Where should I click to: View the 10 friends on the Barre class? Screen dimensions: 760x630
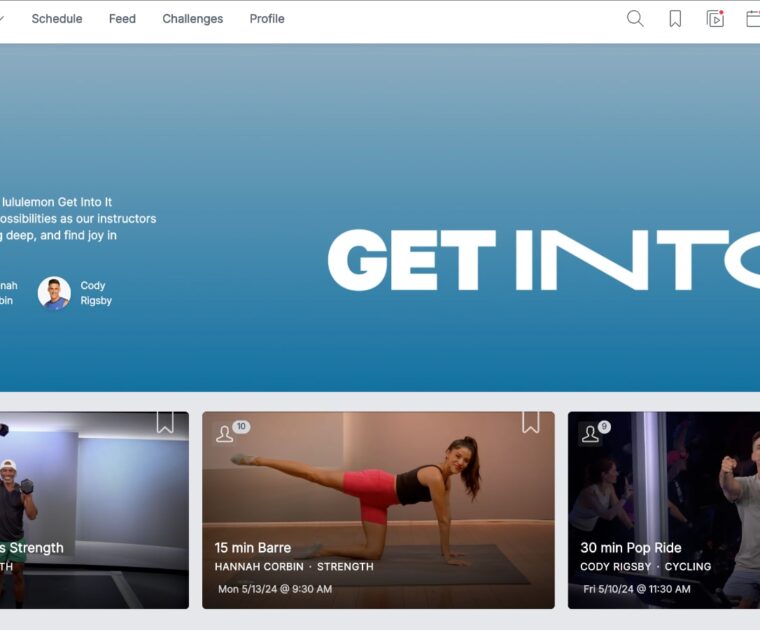pos(232,431)
